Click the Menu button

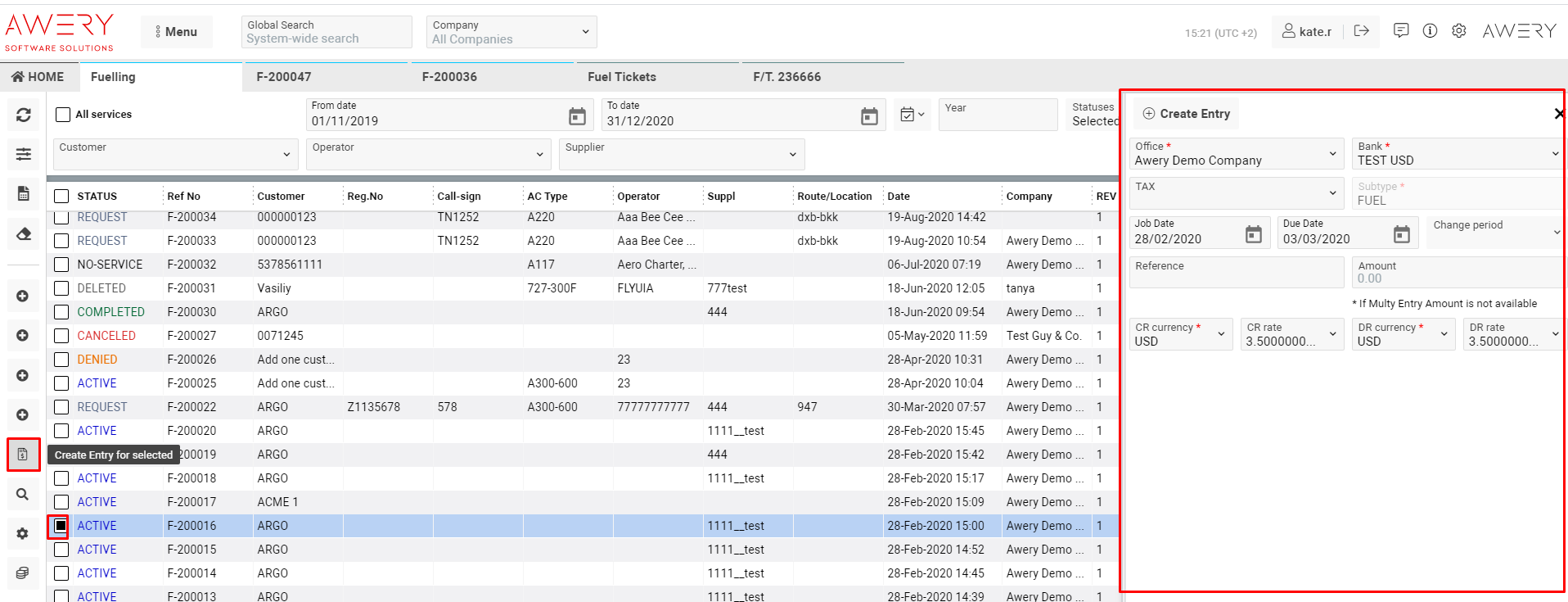click(176, 32)
